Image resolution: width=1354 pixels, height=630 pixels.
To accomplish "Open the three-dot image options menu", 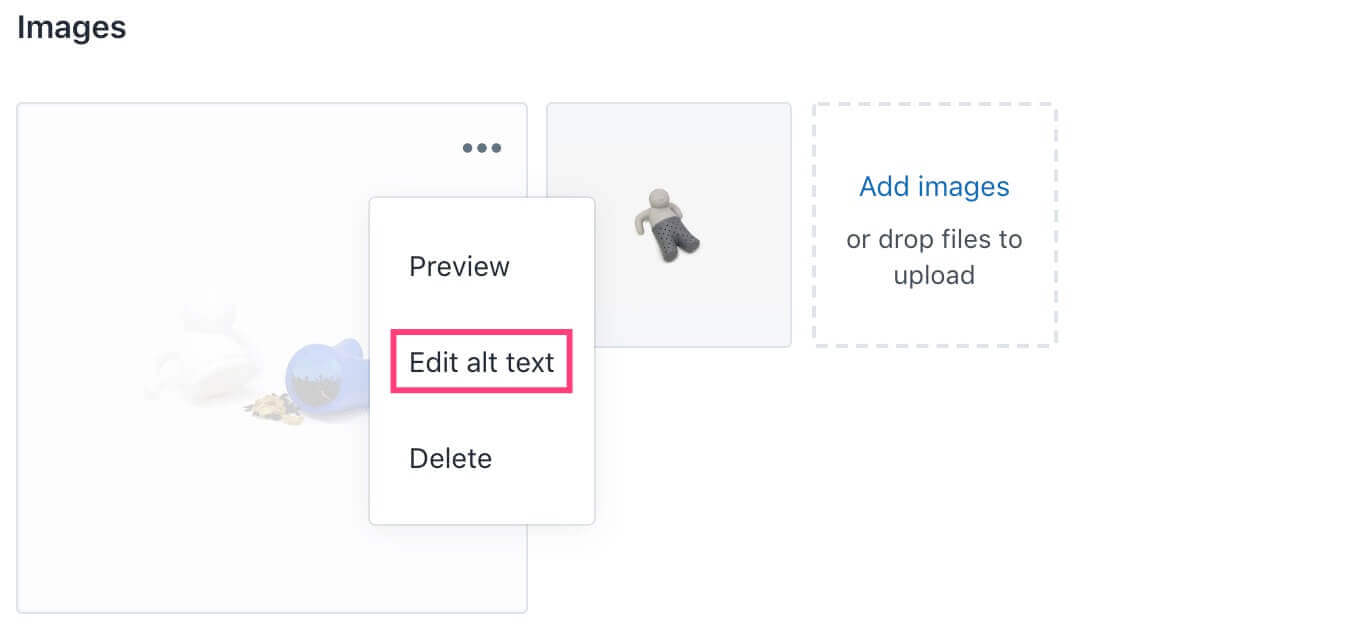I will (x=482, y=148).
